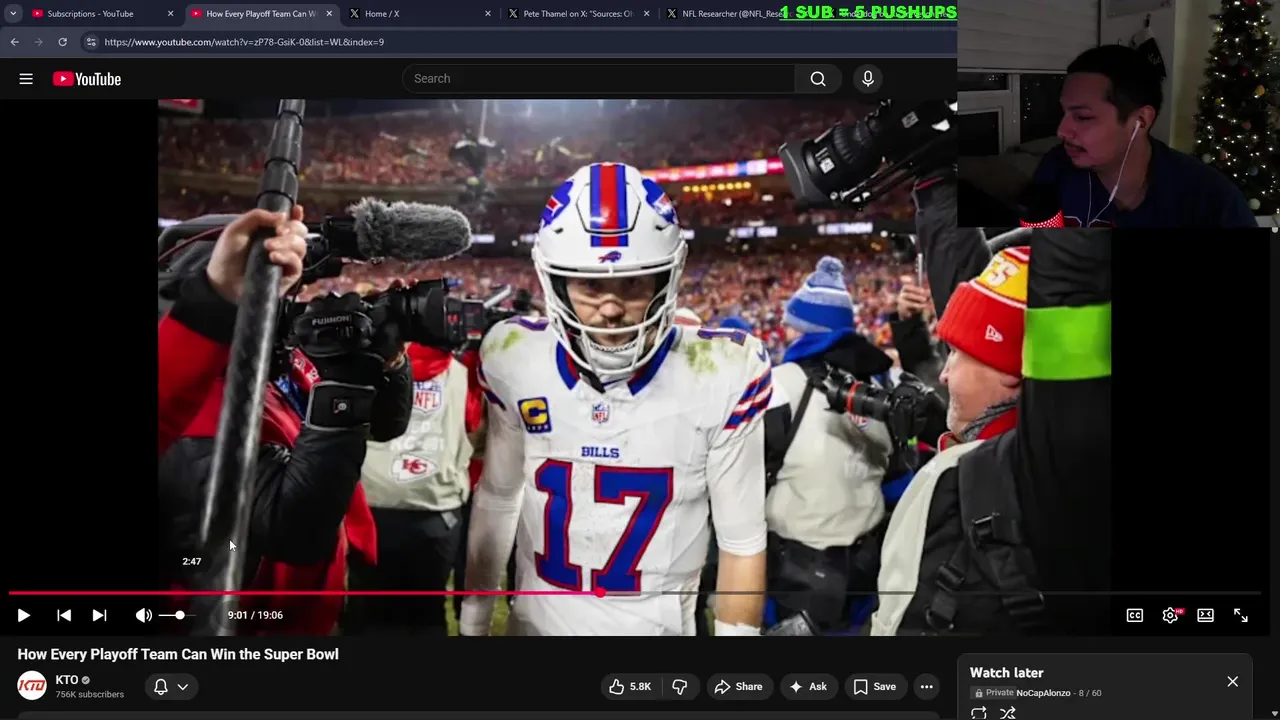Like the video with 5.8K likes
This screenshot has width=1280, height=720.
click(x=630, y=687)
